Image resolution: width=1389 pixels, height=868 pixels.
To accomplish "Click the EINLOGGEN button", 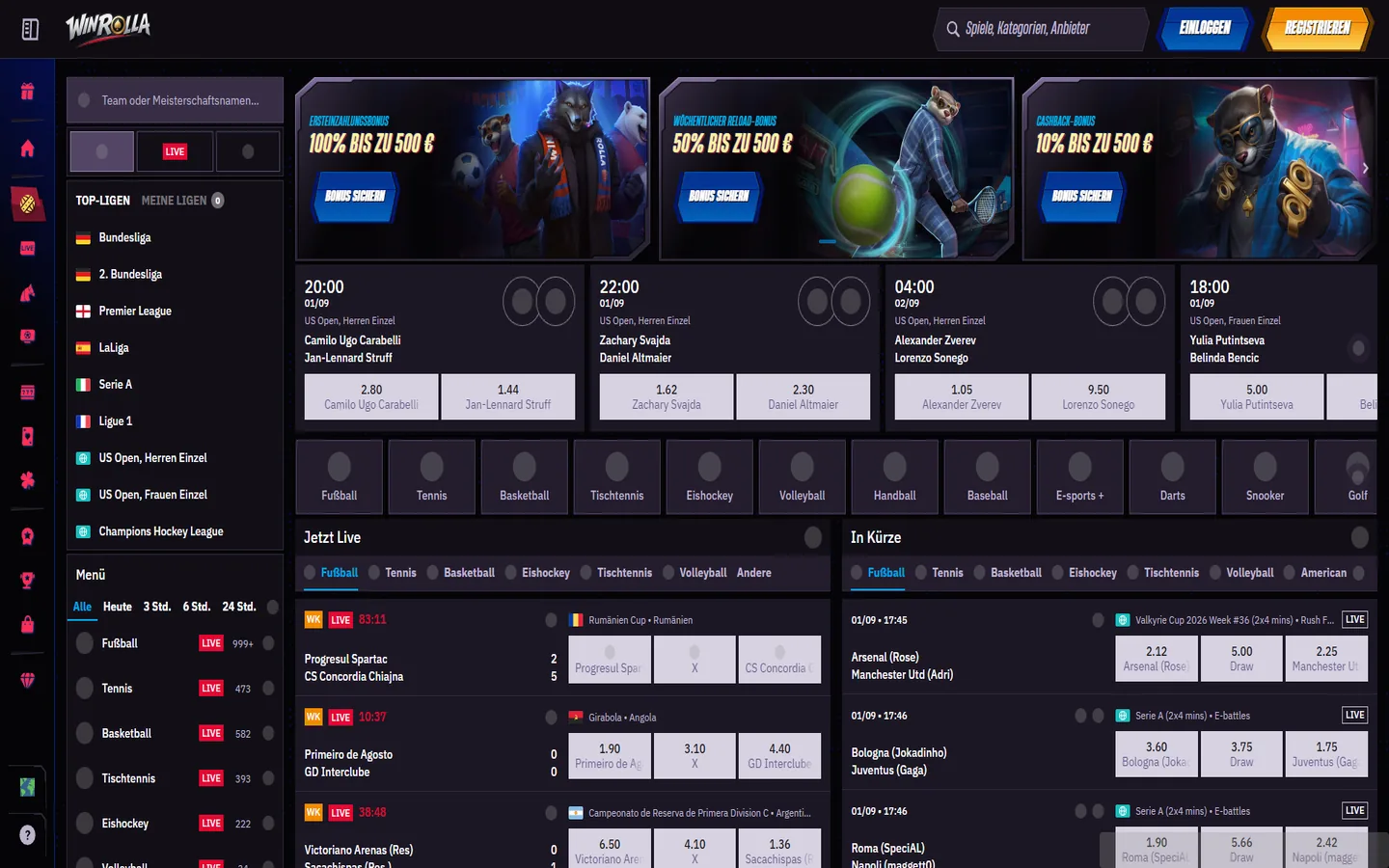I will (1205, 28).
